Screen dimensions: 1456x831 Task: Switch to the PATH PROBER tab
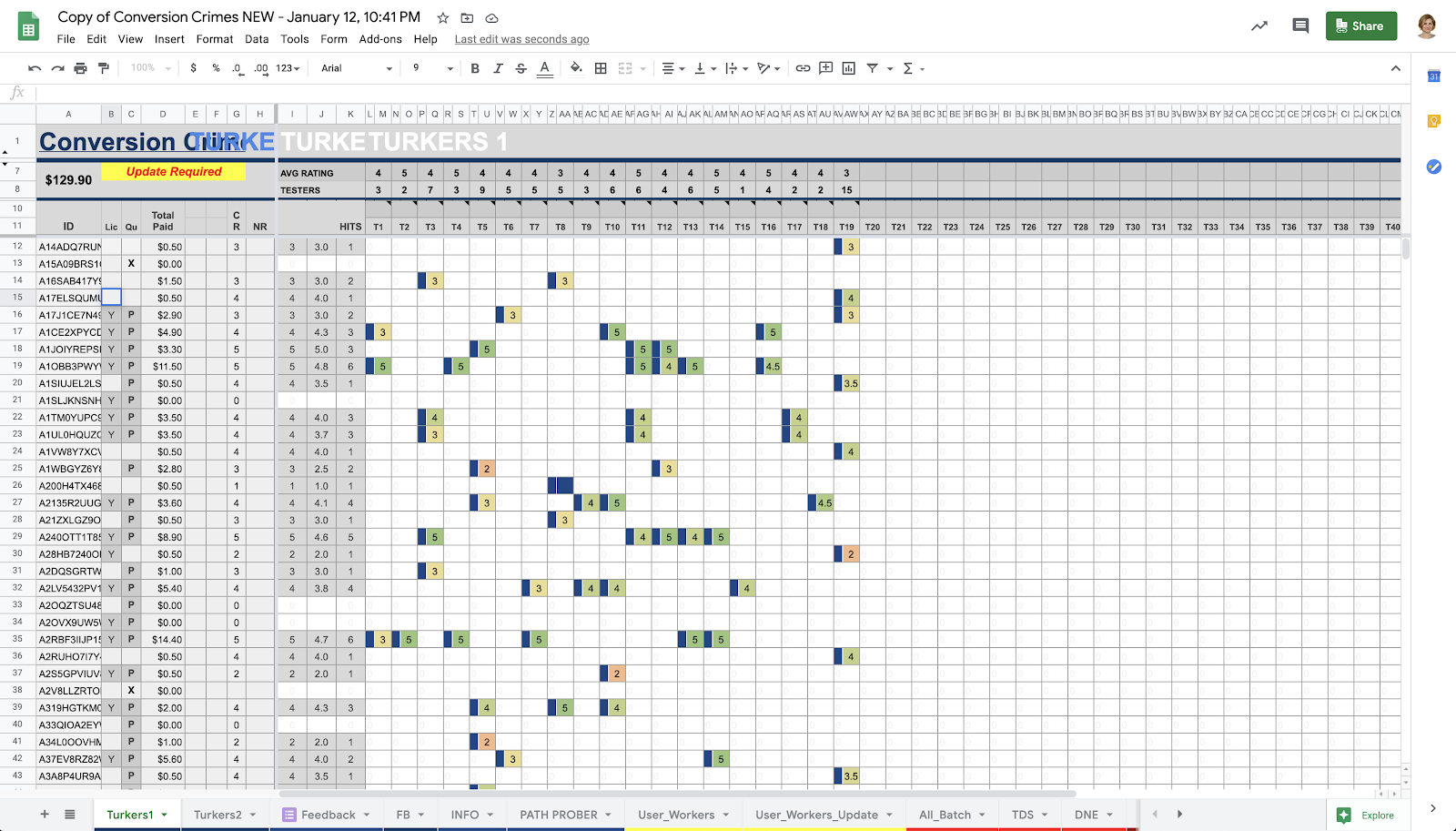[565, 815]
